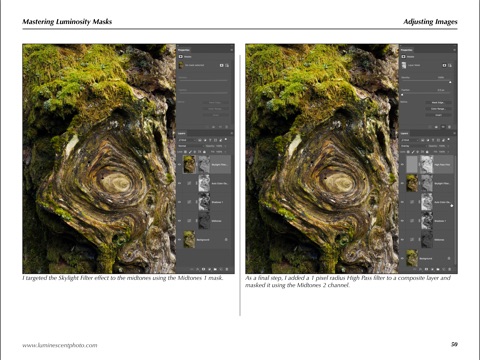Select Layers tab in right screenshot
The height and width of the screenshot is (360, 480).
pyautogui.click(x=404, y=133)
